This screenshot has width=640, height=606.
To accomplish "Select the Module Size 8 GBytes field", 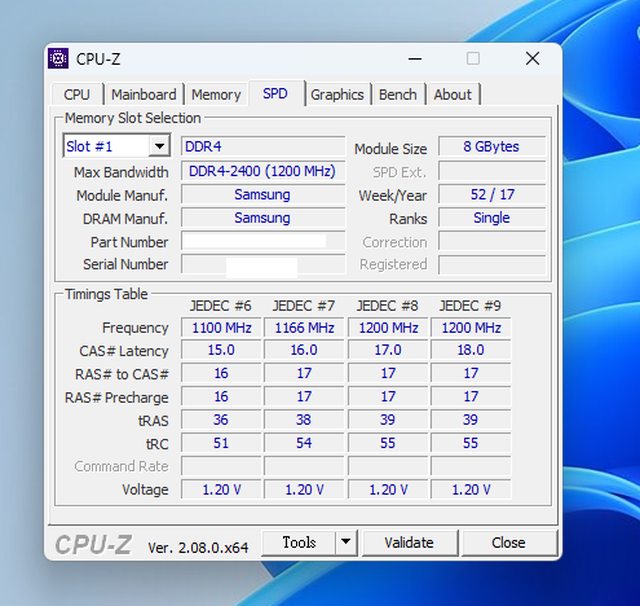I will (x=492, y=147).
